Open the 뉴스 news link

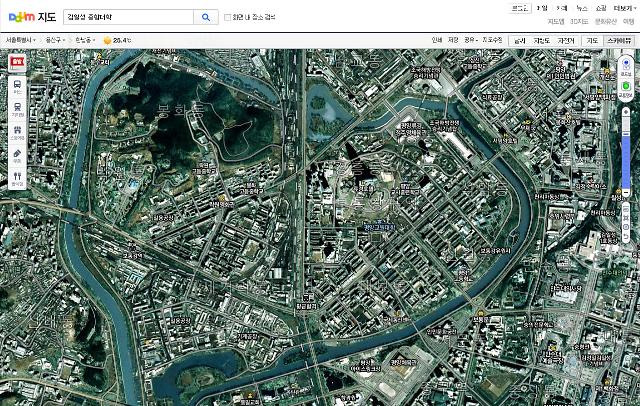point(582,8)
